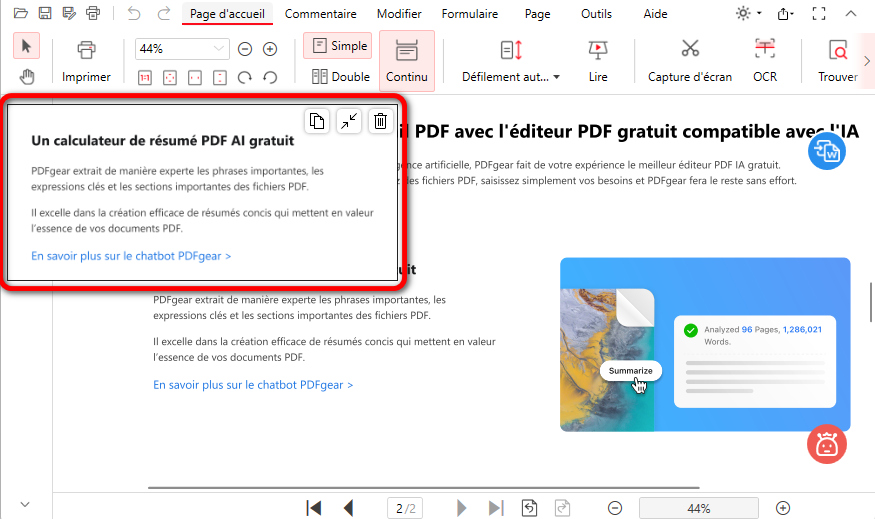Open the Aide tab
Image resolution: width=875 pixels, height=519 pixels.
pos(655,14)
